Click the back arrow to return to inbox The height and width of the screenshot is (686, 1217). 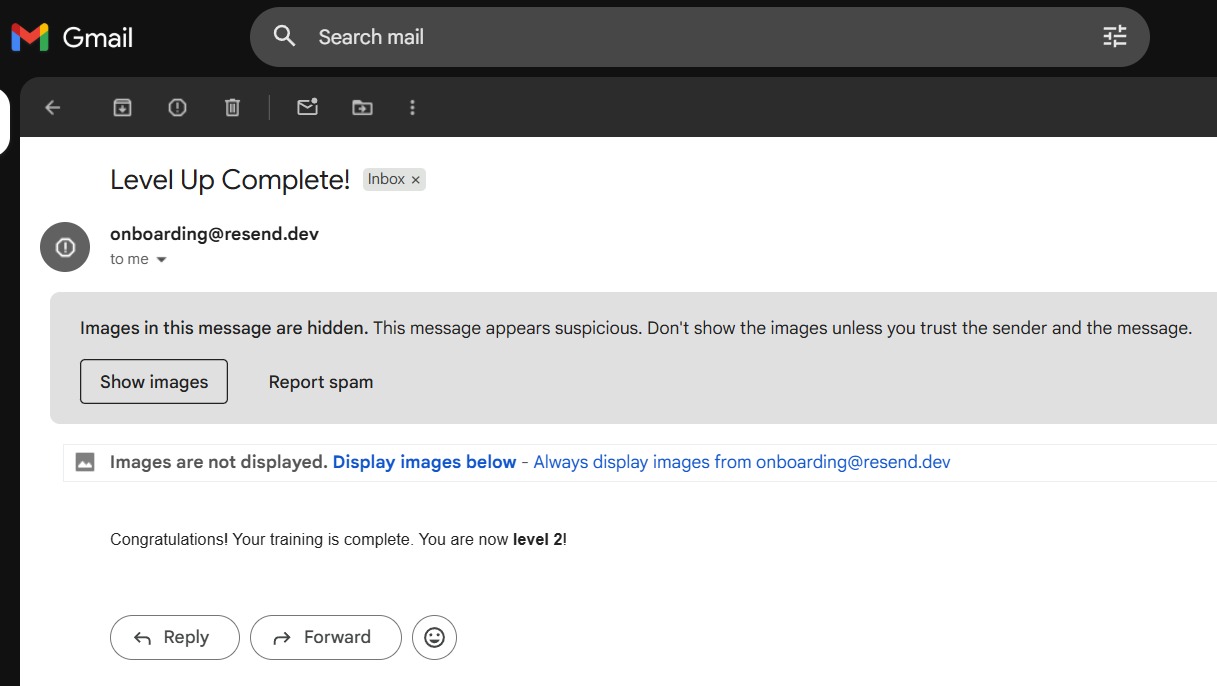[53, 108]
